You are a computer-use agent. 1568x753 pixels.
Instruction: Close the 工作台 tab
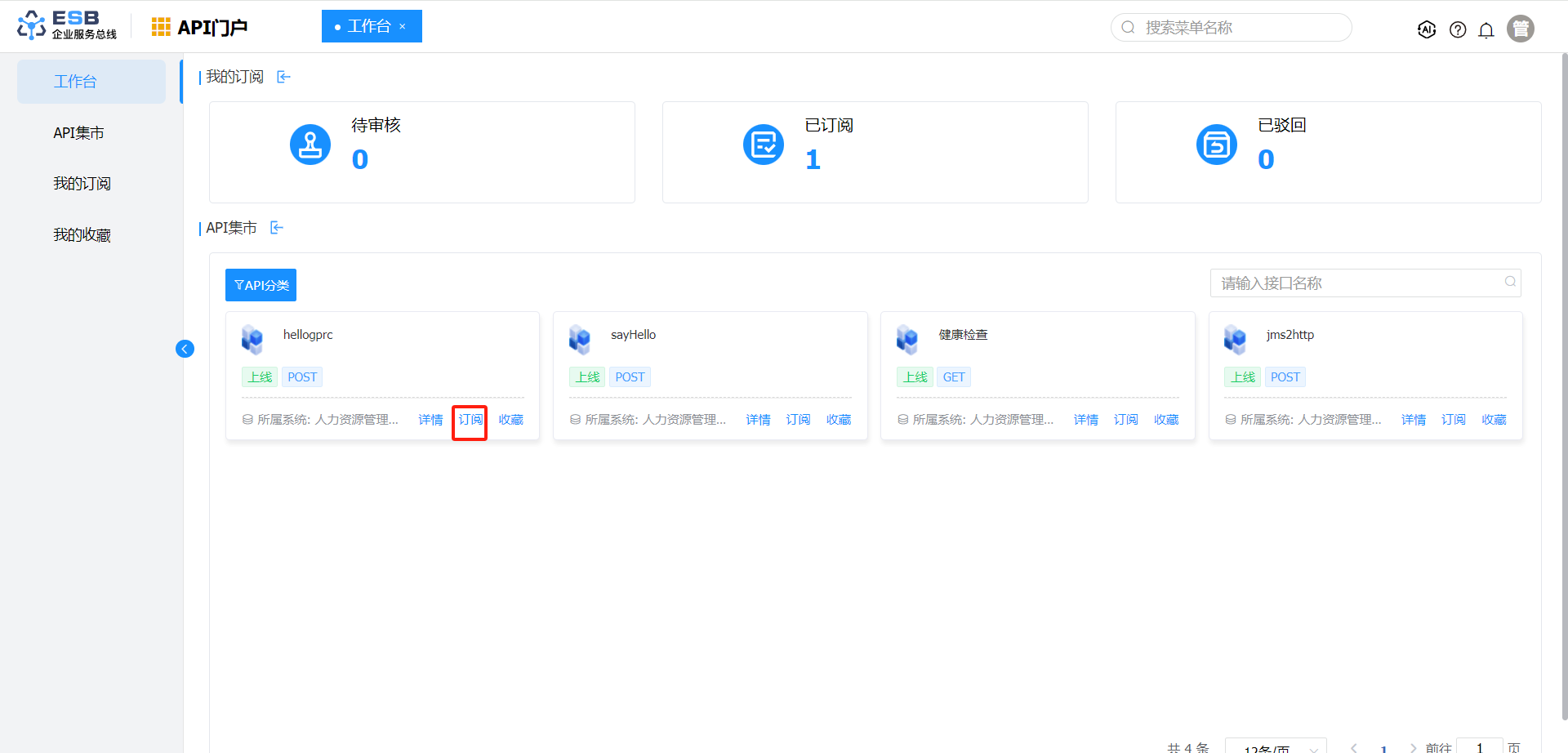coord(403,26)
